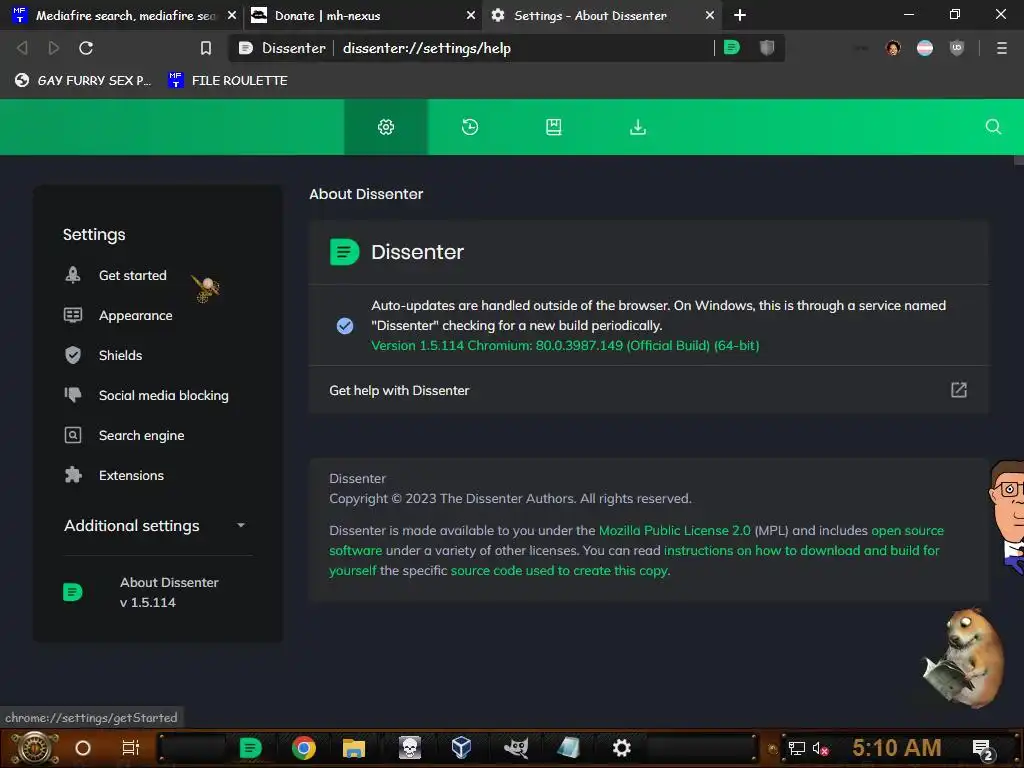Open GIMP from the taskbar

click(x=516, y=748)
